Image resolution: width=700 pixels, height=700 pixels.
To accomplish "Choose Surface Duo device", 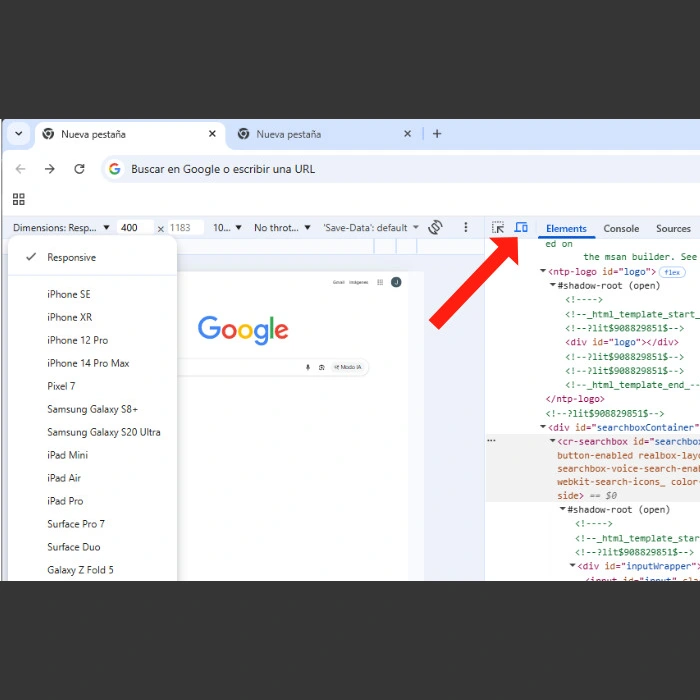I will coord(92,547).
